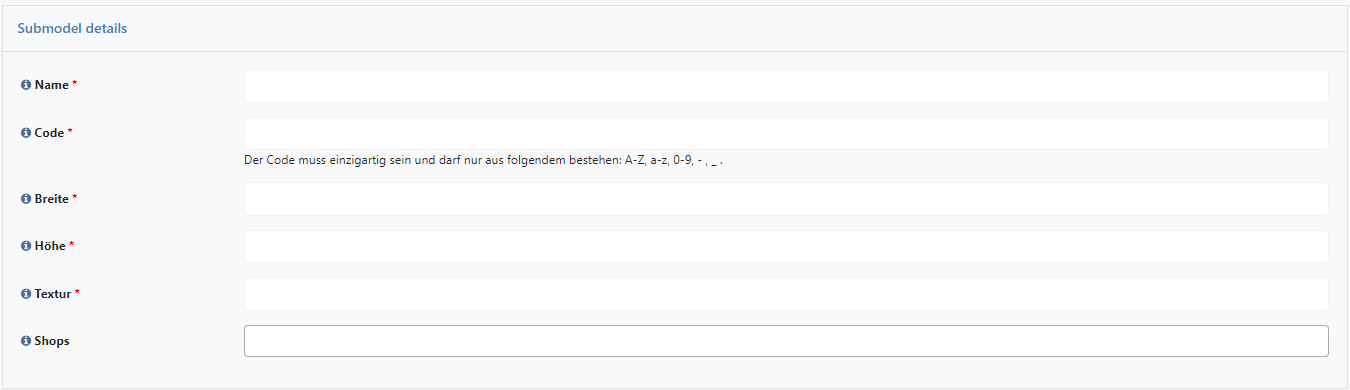Click the Name field label
This screenshot has width=1350, height=390.
[52, 85]
